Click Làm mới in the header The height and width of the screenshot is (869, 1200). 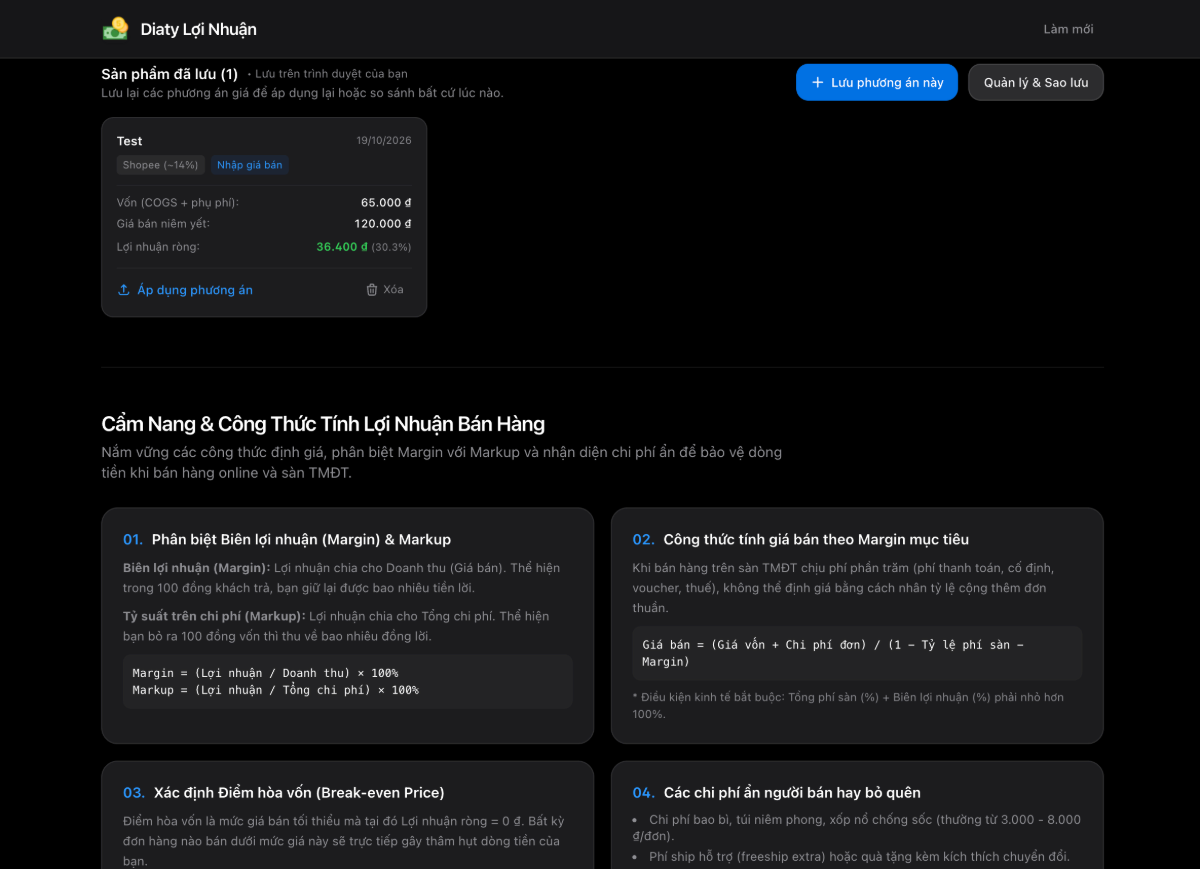coord(1068,29)
